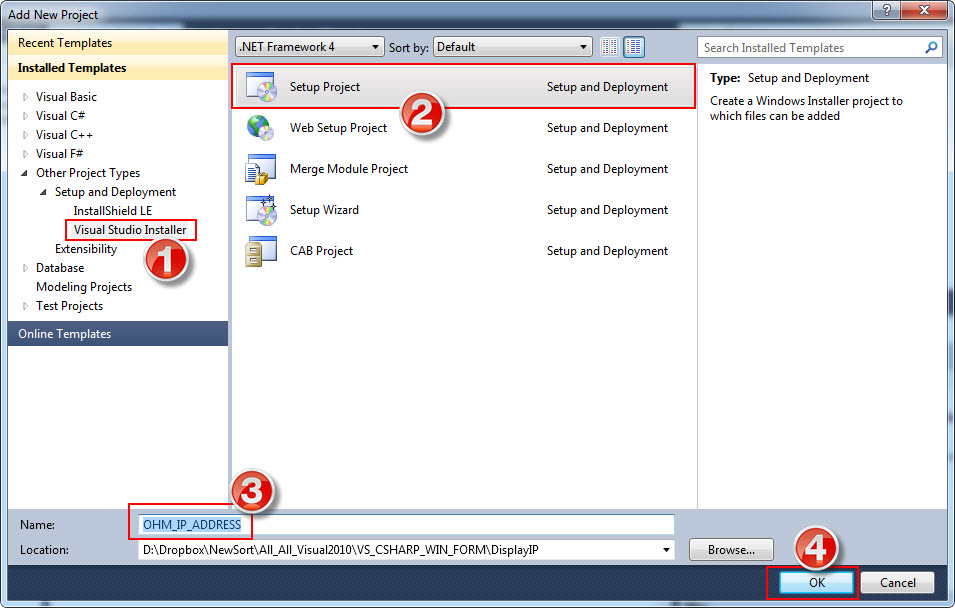Collapse the Setup and Deployment node
The width and height of the screenshot is (955, 608).
(43, 192)
